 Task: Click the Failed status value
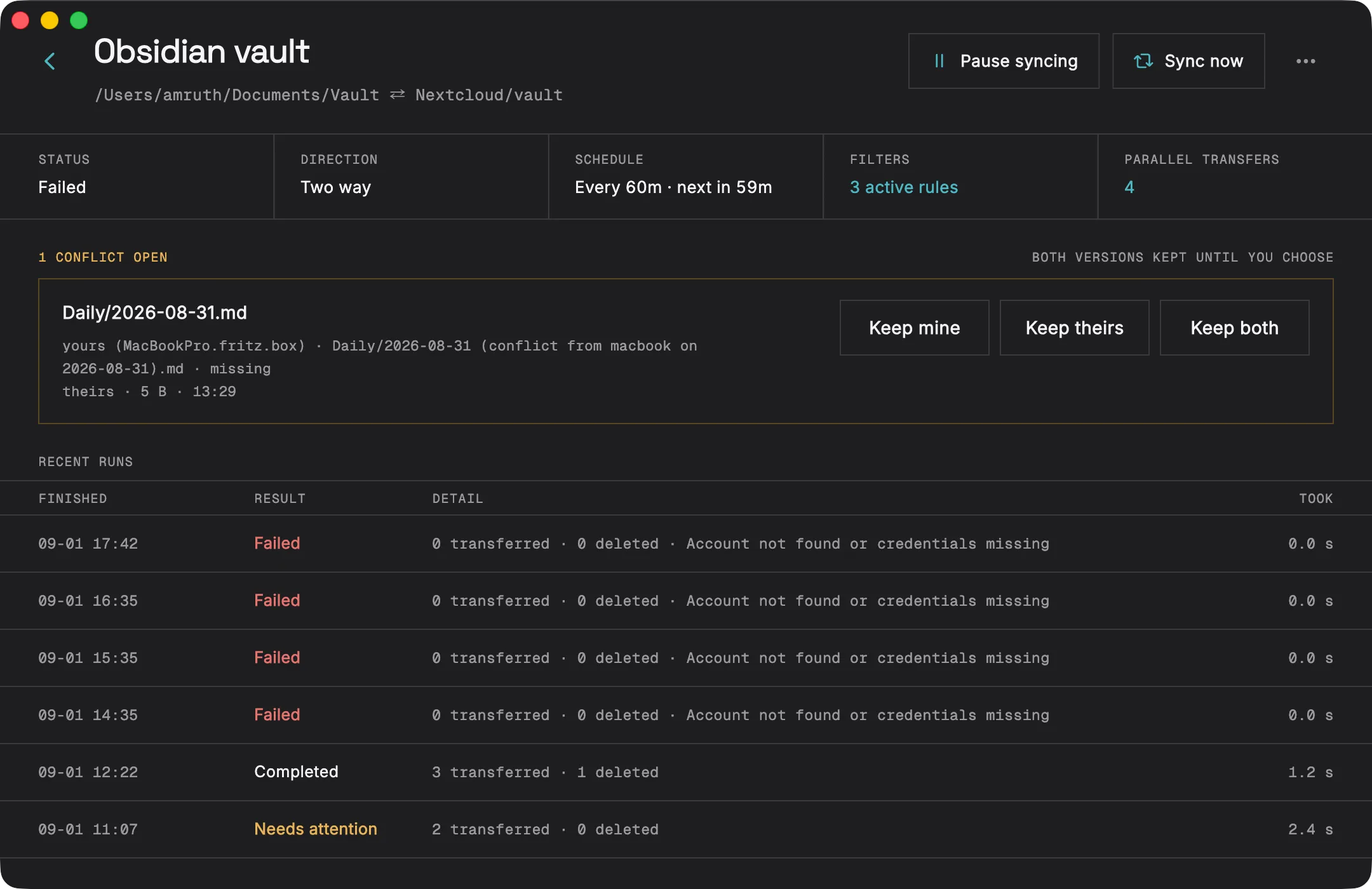[62, 187]
